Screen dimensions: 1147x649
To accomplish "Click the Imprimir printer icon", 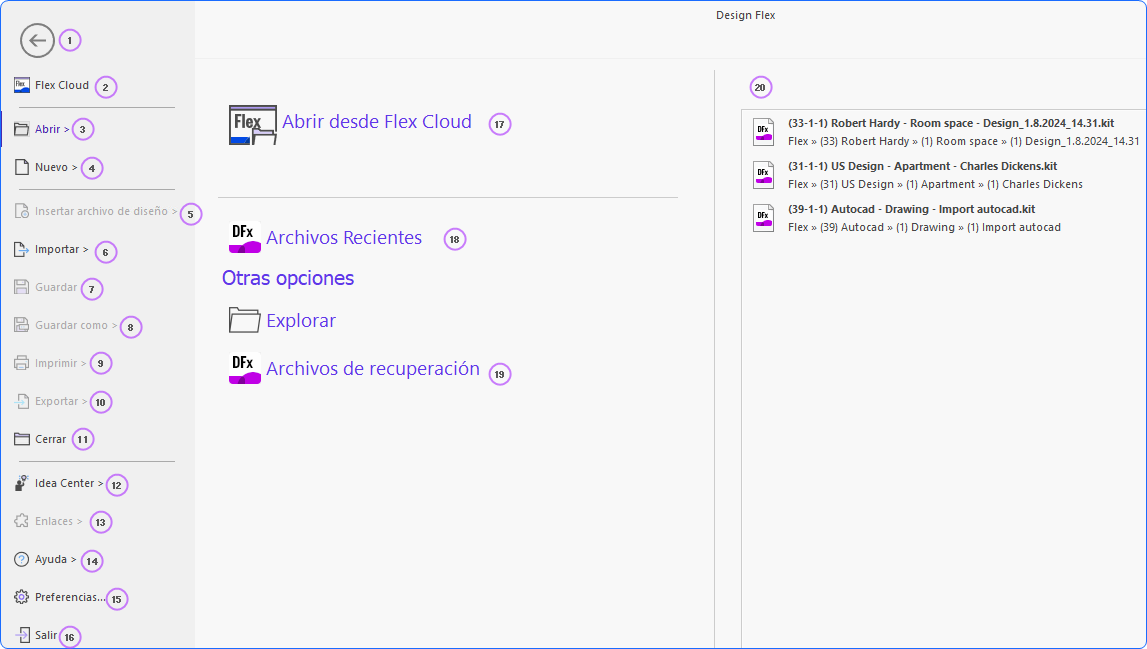I will point(22,363).
